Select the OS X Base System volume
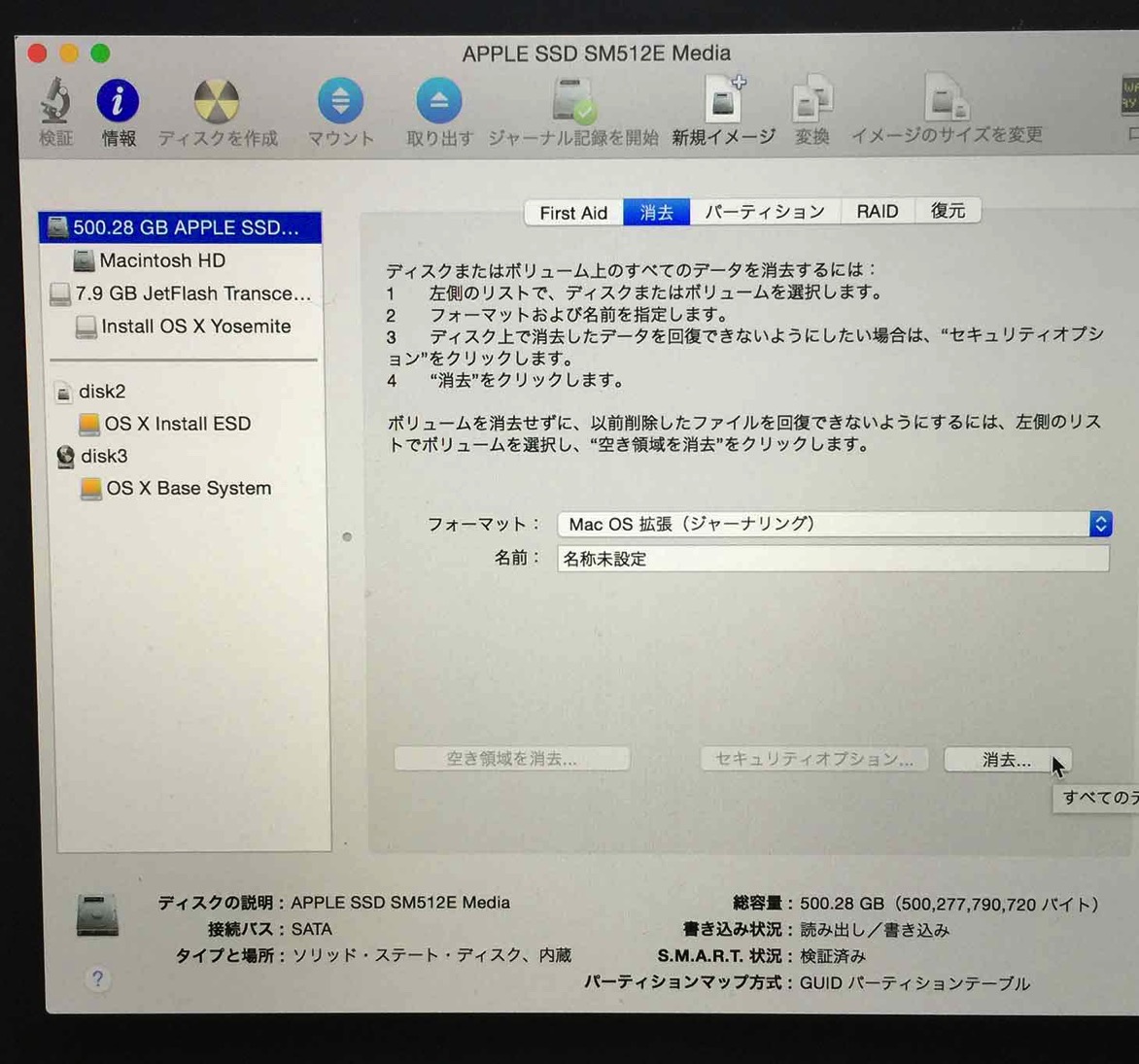Image resolution: width=1139 pixels, height=1064 pixels. [x=177, y=489]
